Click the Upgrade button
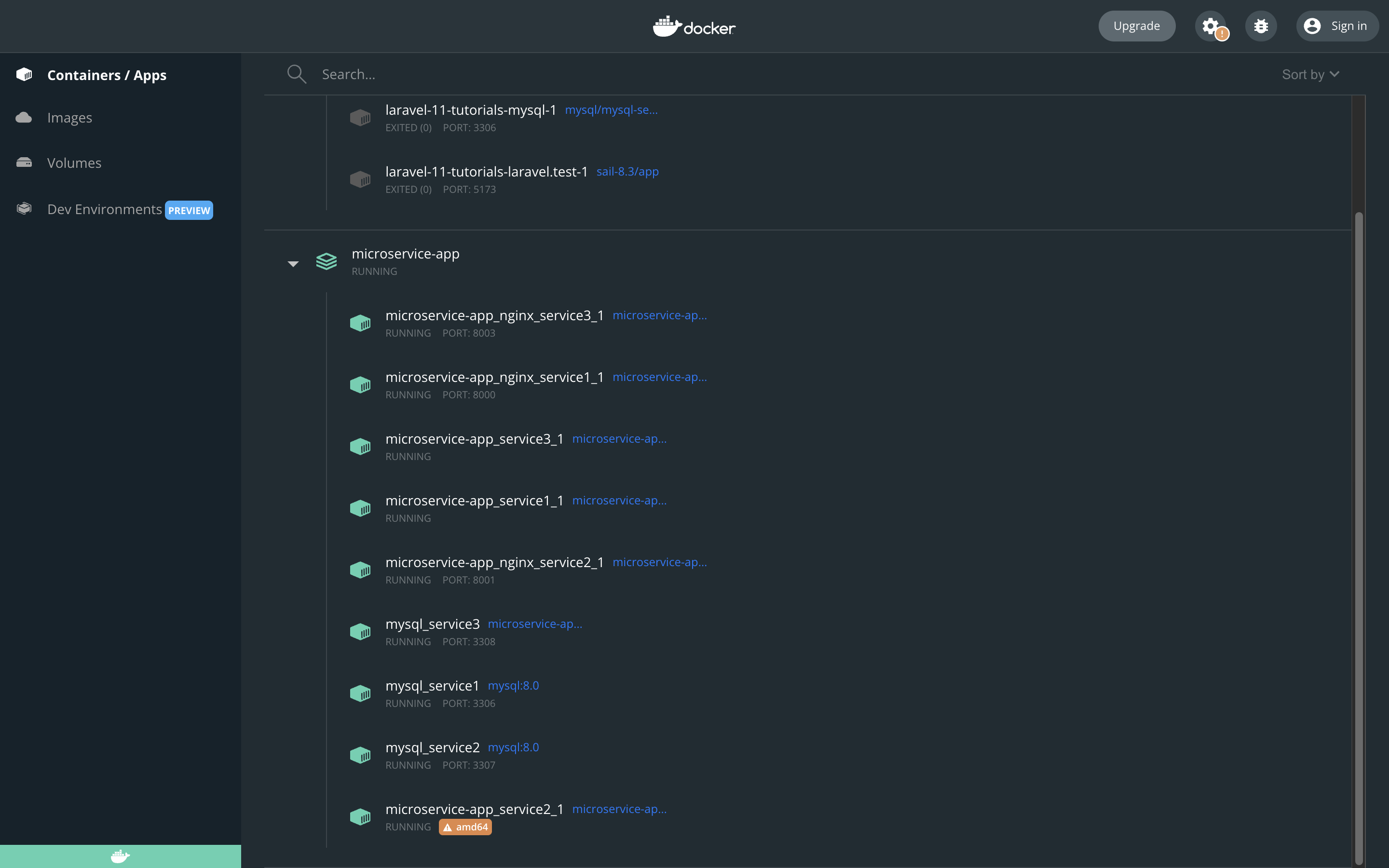 click(1136, 26)
